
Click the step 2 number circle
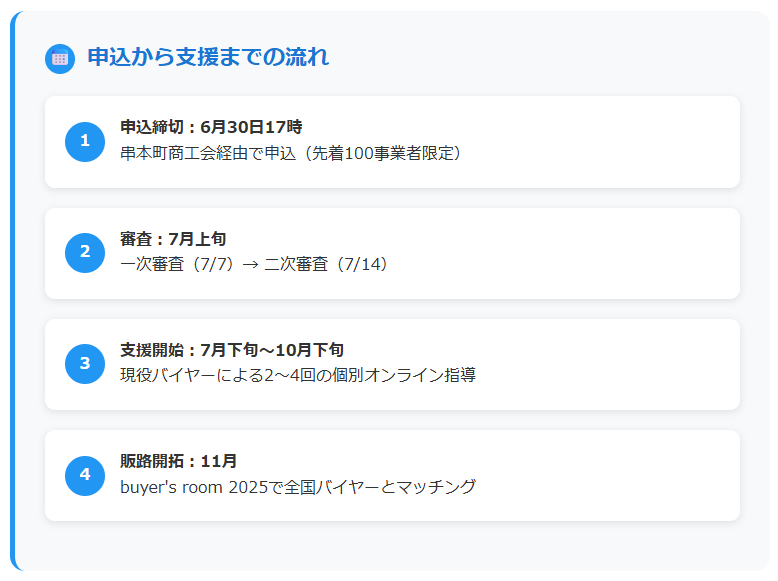85,253
